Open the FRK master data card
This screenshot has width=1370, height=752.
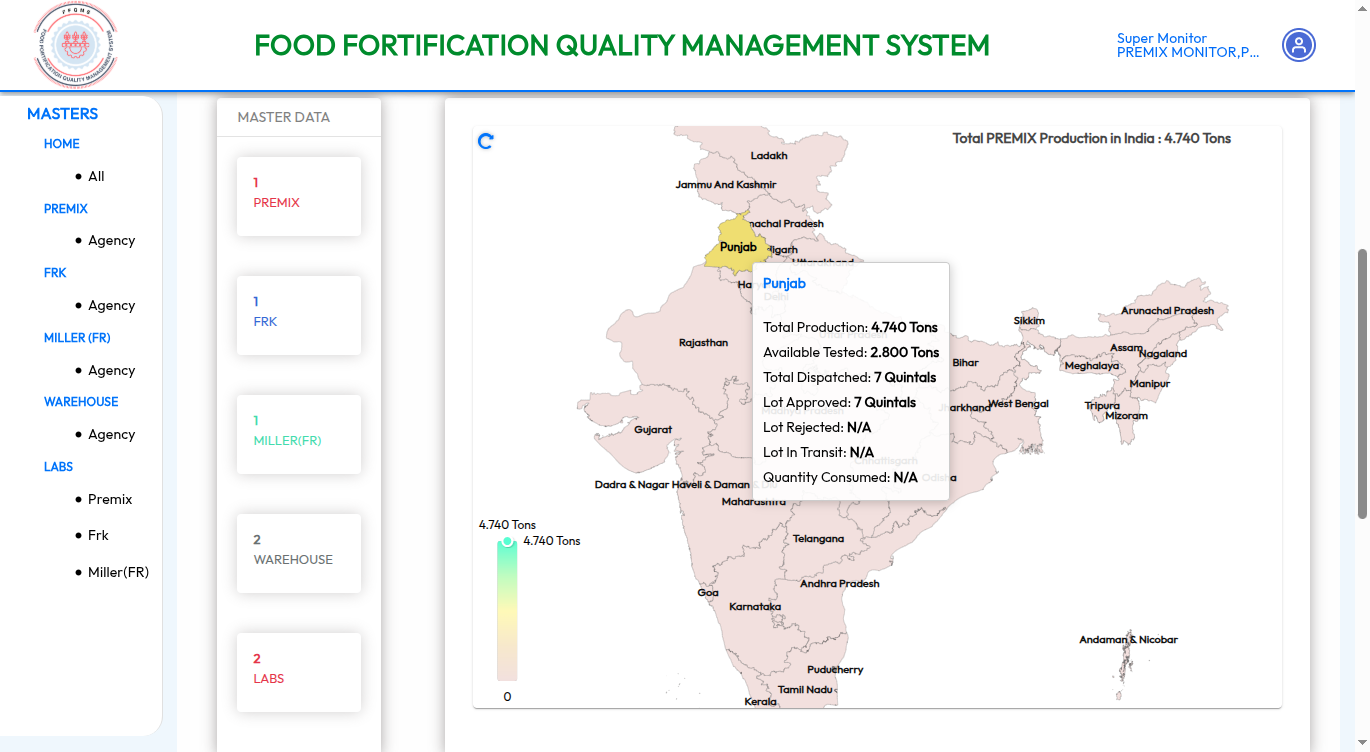(298, 315)
